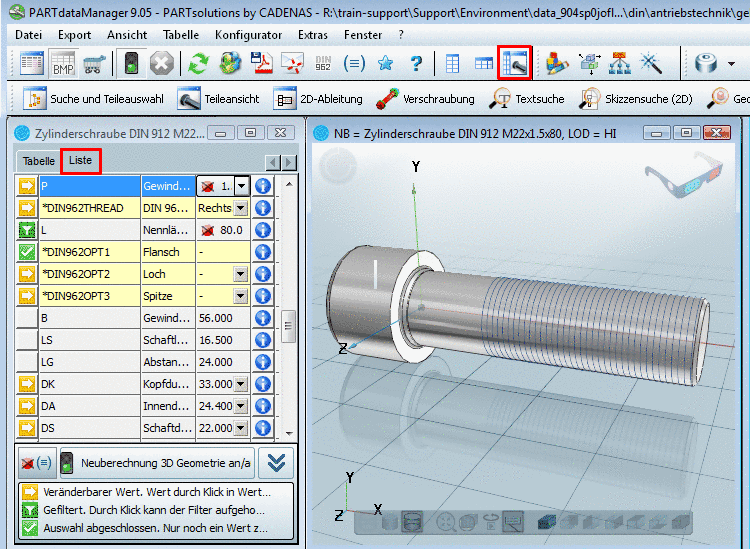
Task: Click the shopping cart icon
Action: (x=94, y=64)
